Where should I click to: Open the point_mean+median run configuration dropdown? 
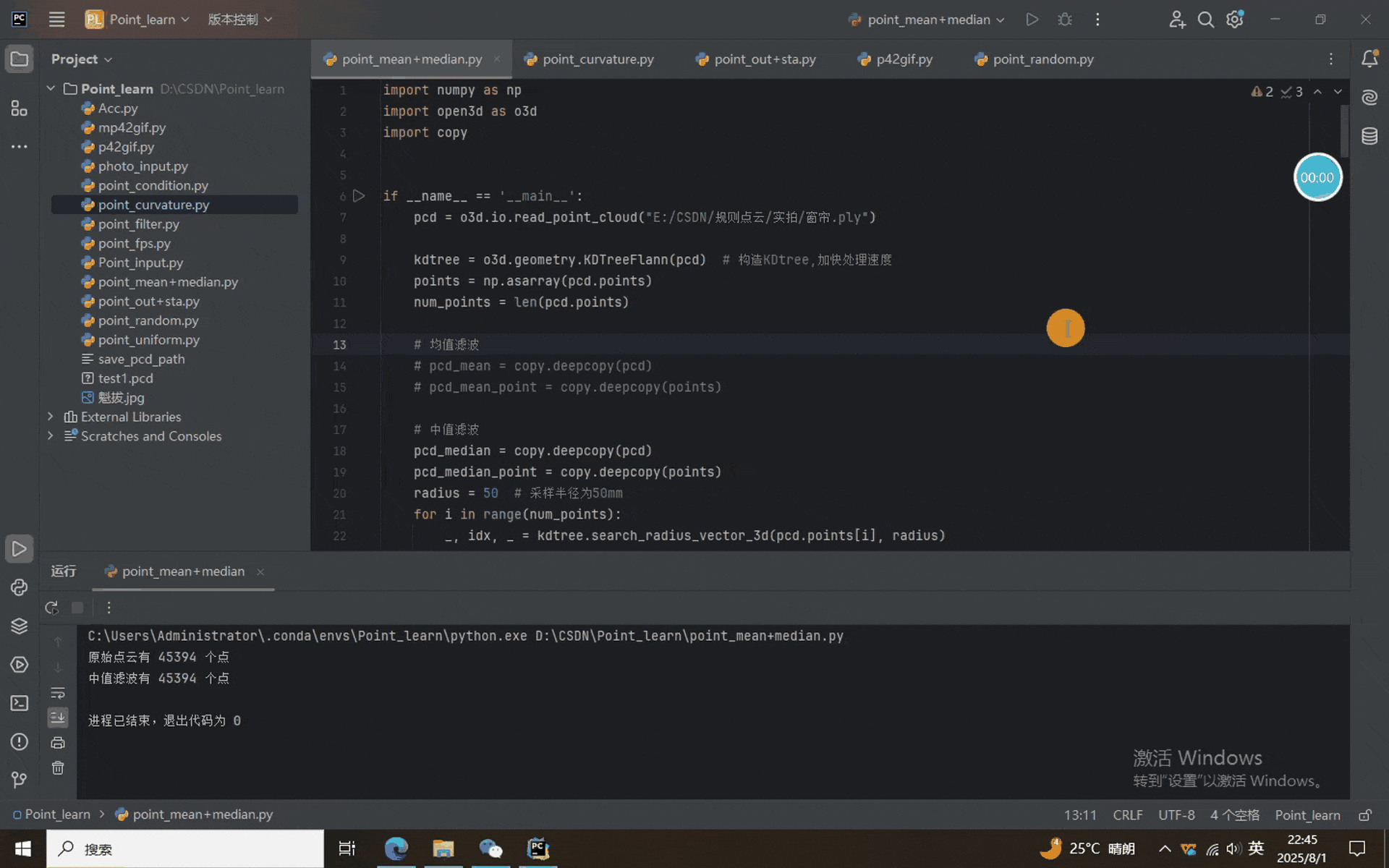click(927, 20)
